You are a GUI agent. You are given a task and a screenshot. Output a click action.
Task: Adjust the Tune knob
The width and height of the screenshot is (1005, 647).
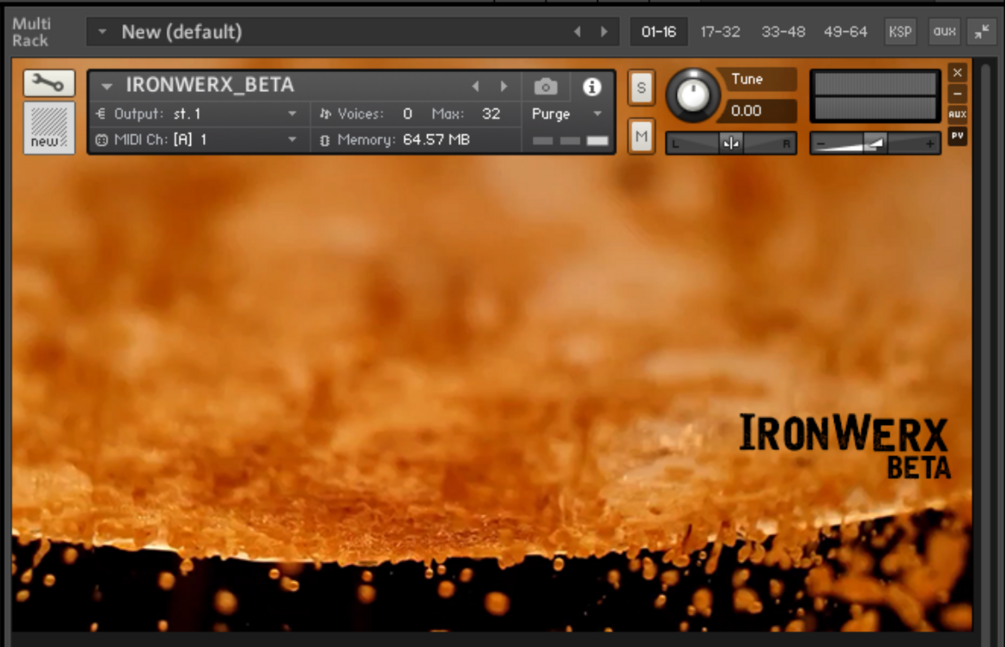point(693,96)
